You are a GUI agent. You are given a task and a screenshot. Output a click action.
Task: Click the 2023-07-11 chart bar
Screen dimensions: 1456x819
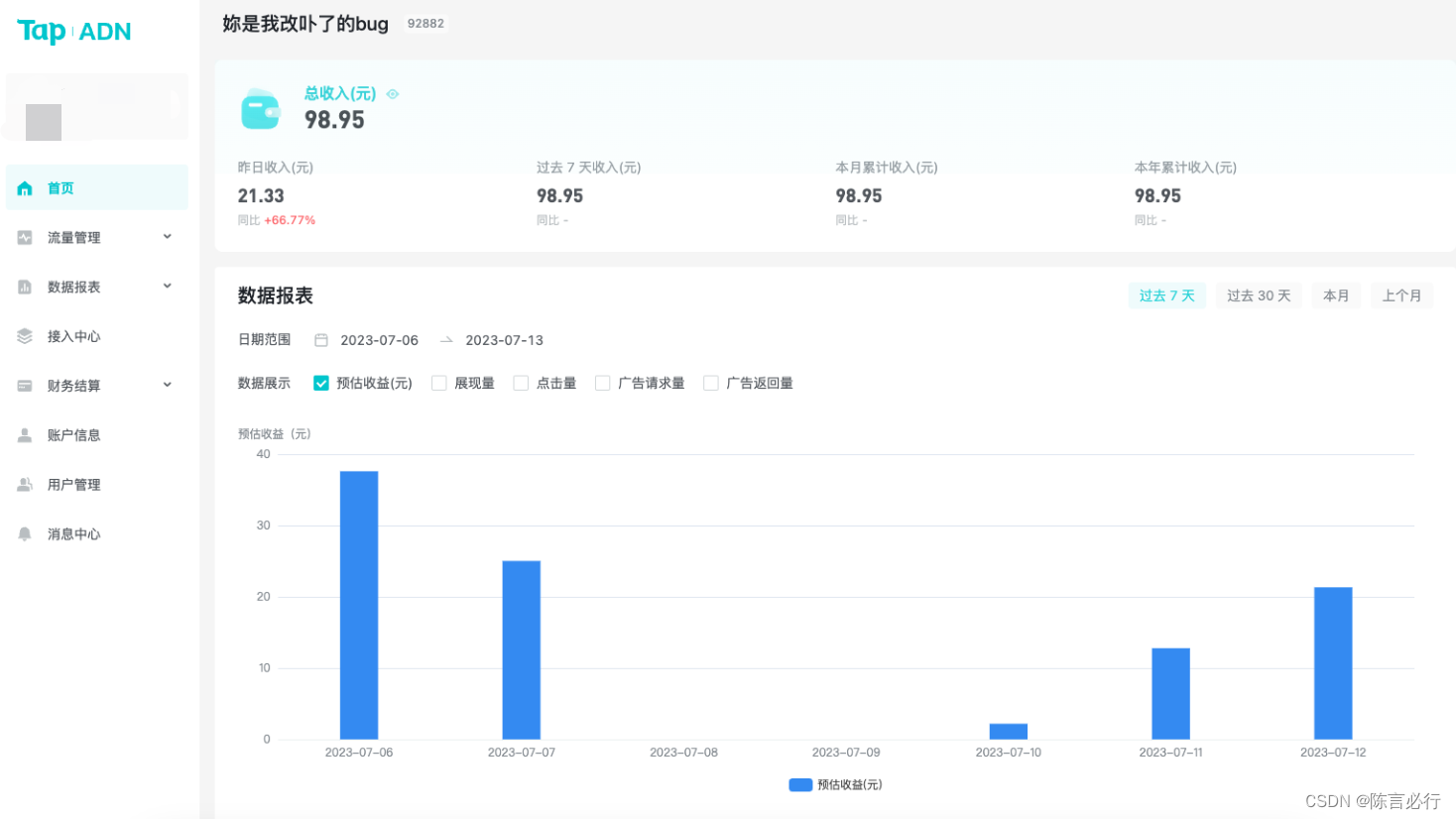pyautogui.click(x=1170, y=694)
